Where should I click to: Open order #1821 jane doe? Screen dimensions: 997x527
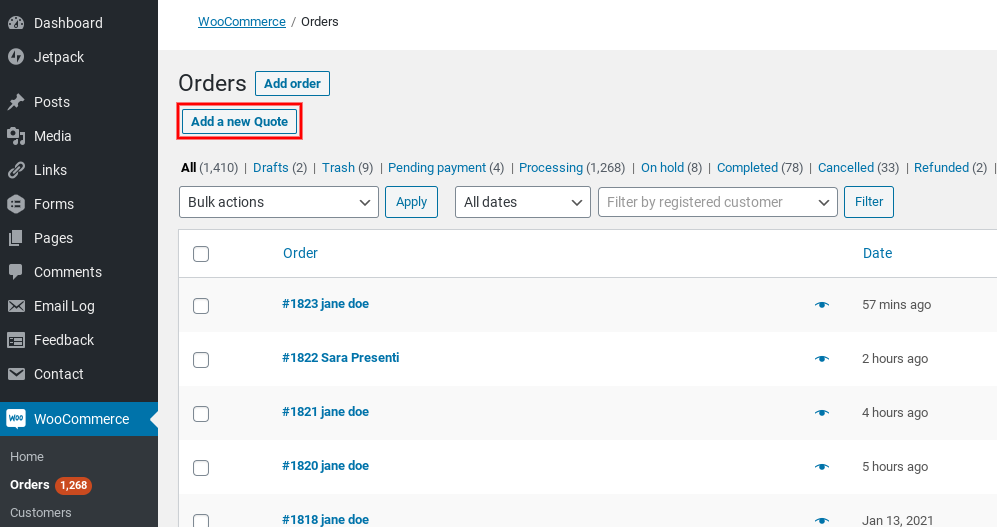[326, 412]
